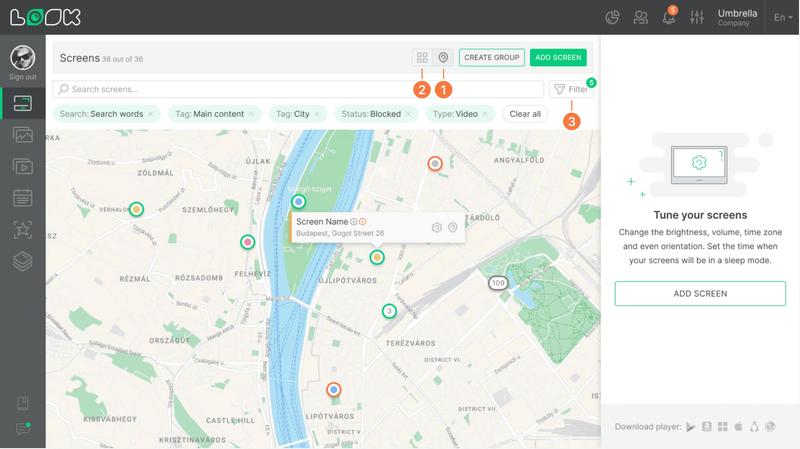Open the Umbrella Company account menu
The image size is (800, 449).
[x=737, y=17]
